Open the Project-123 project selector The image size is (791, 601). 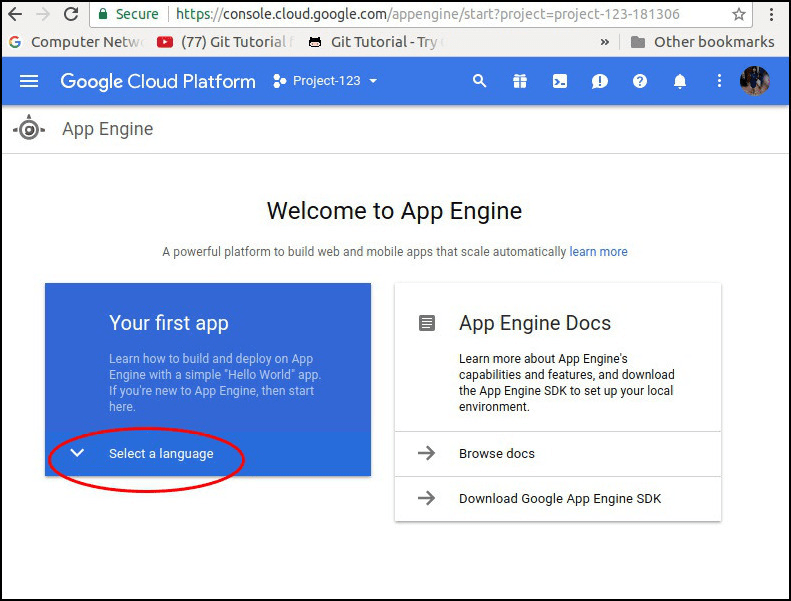[x=325, y=81]
